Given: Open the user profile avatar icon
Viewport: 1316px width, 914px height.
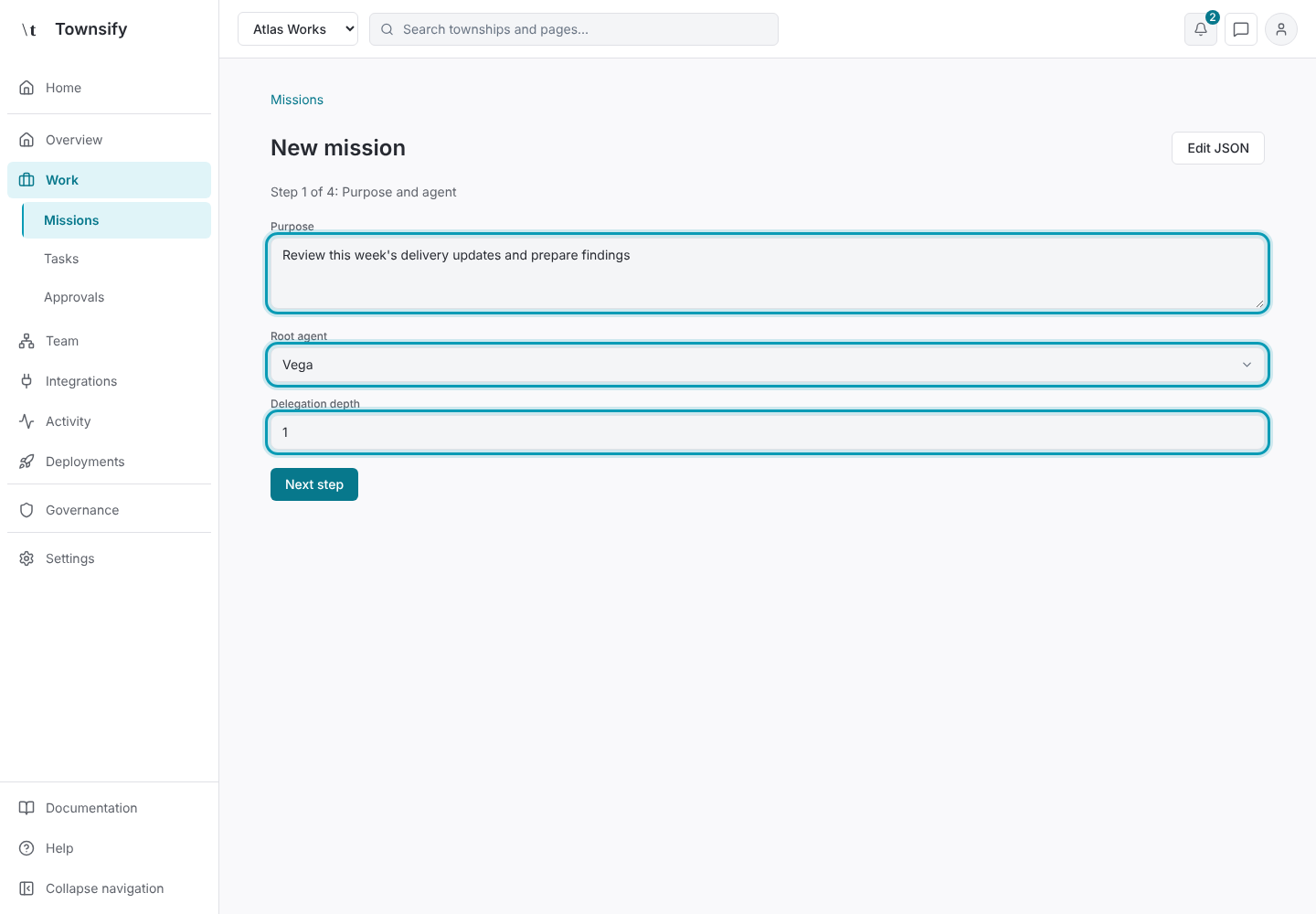Looking at the screenshot, I should (x=1281, y=29).
